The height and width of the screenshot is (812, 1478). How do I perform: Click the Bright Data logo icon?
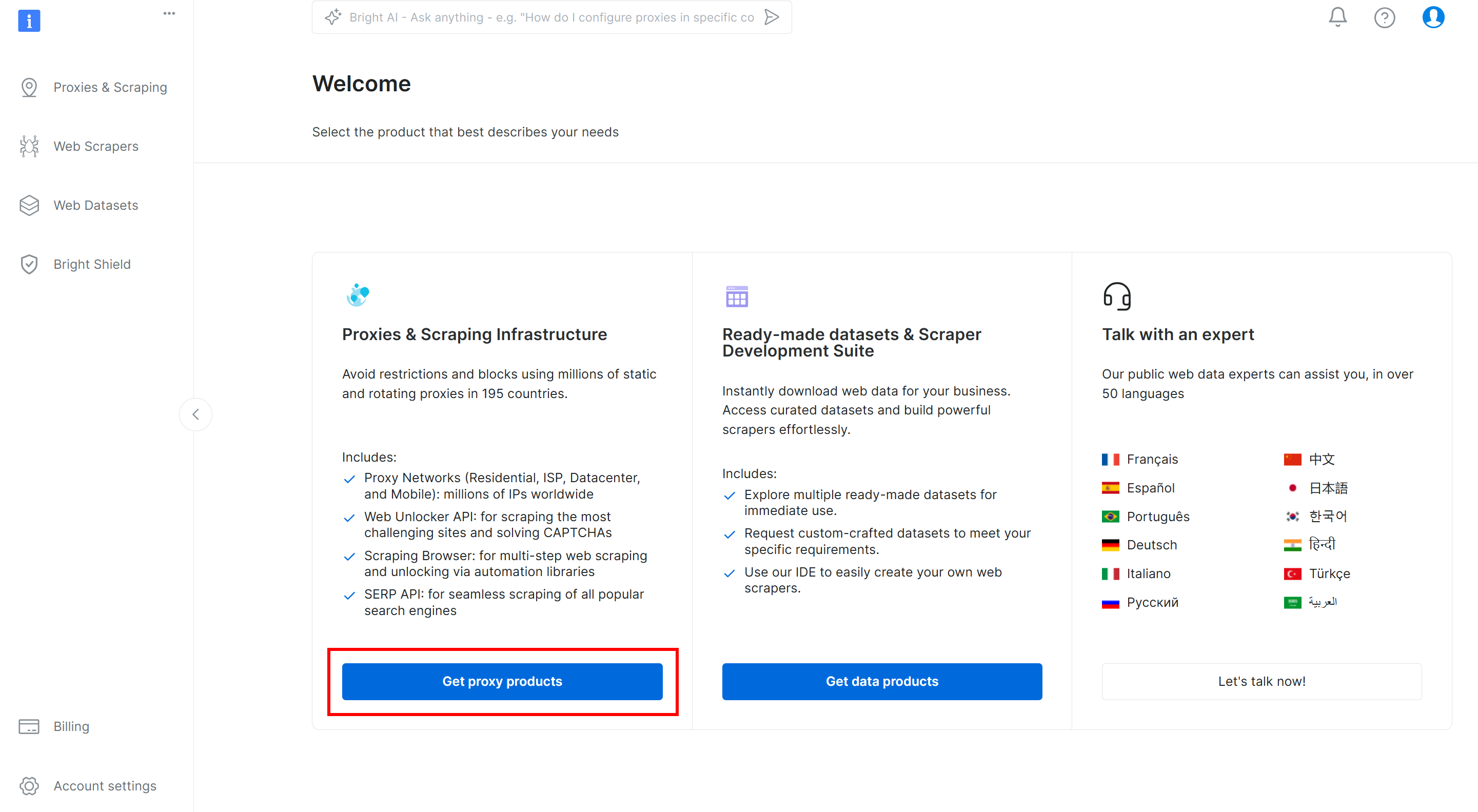coord(29,21)
